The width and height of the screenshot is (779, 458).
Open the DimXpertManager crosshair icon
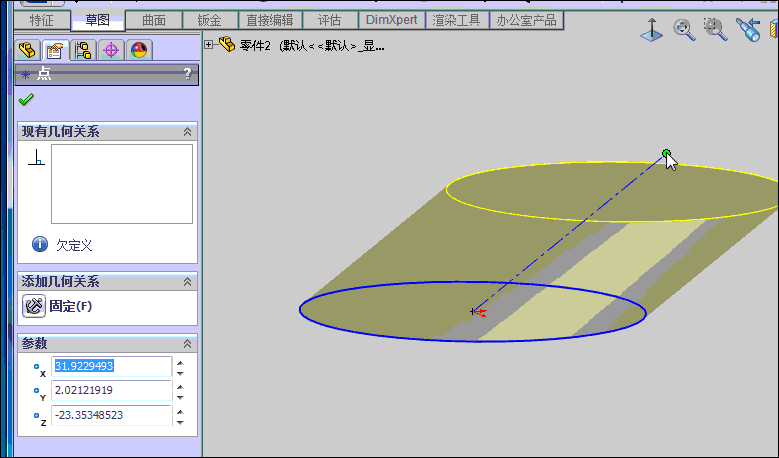111,50
